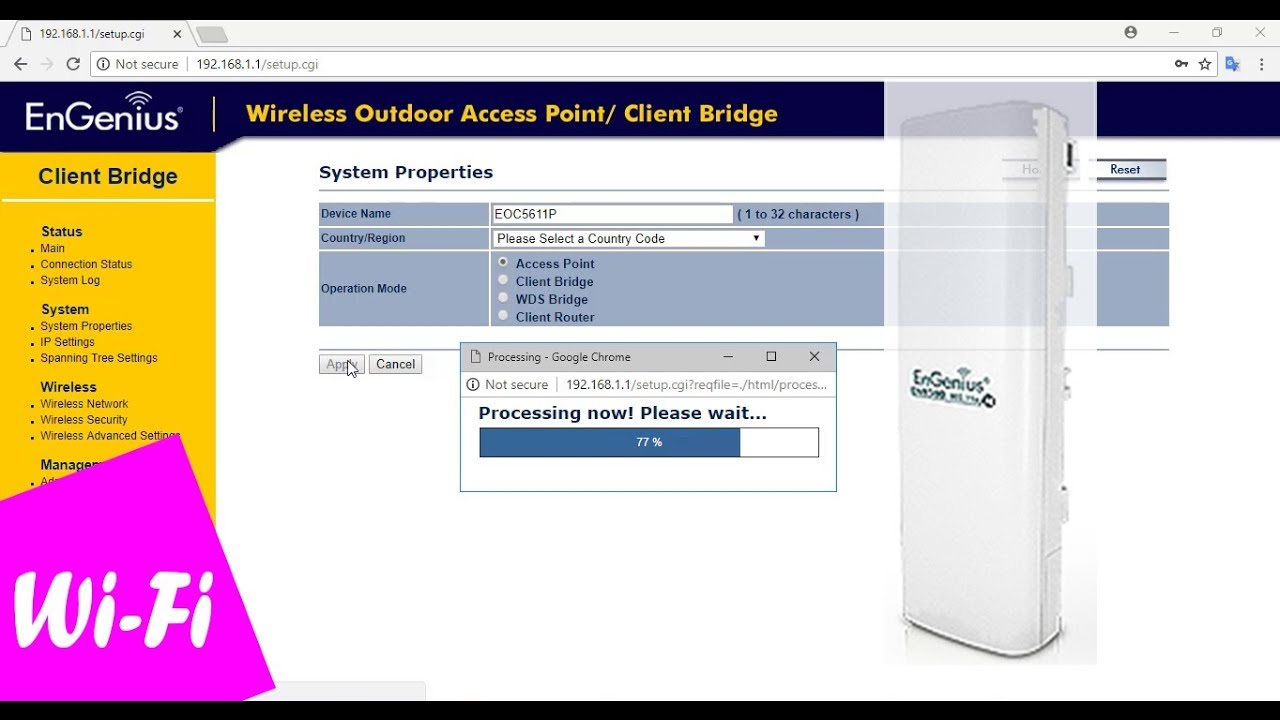Screen dimensions: 1280x720
Task: Click the popup window page icon in title bar
Action: tap(475, 357)
